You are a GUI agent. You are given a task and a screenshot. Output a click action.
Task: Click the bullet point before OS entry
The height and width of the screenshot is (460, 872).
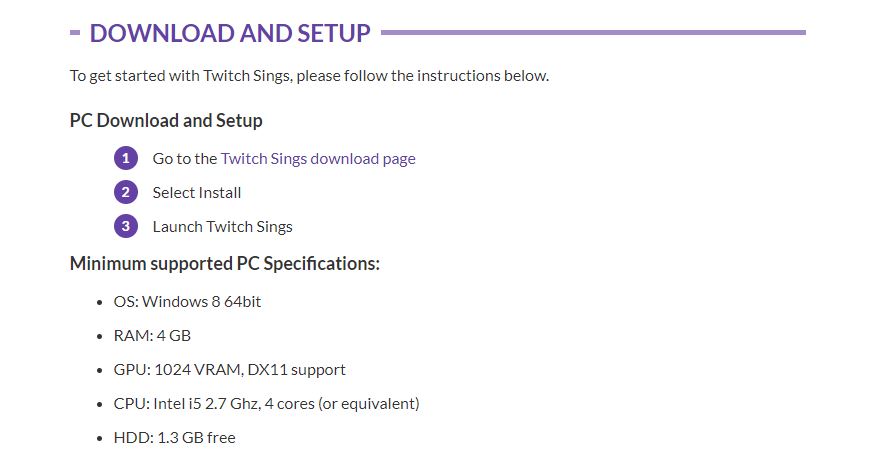[x=100, y=303]
